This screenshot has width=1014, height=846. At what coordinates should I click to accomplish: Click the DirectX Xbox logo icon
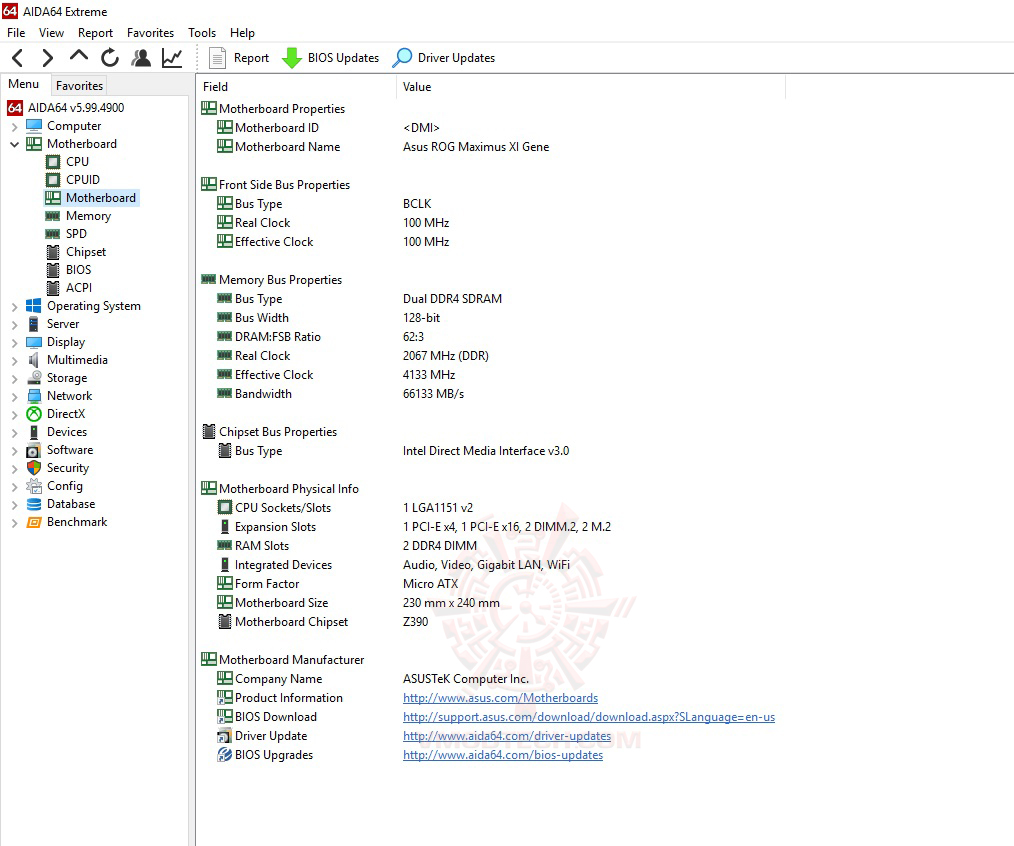[34, 414]
